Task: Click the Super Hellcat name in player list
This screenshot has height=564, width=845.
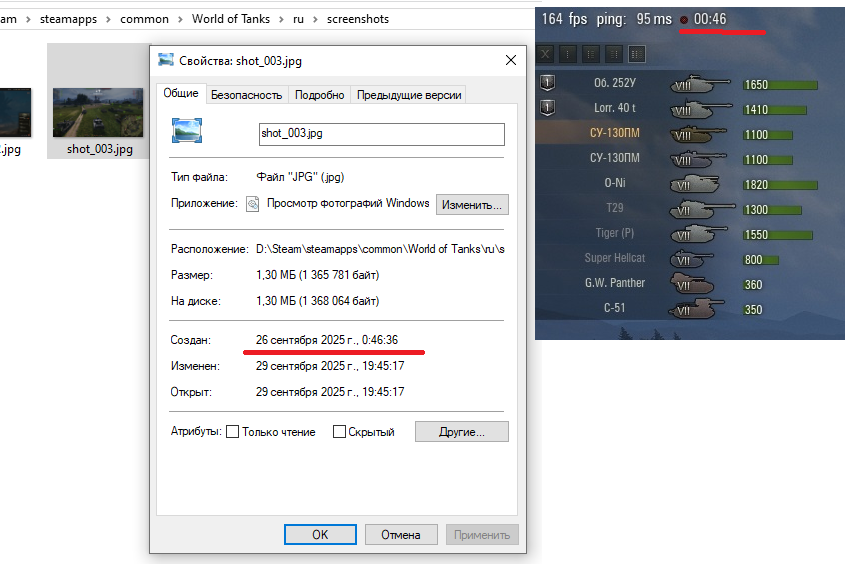Action: coord(614,257)
